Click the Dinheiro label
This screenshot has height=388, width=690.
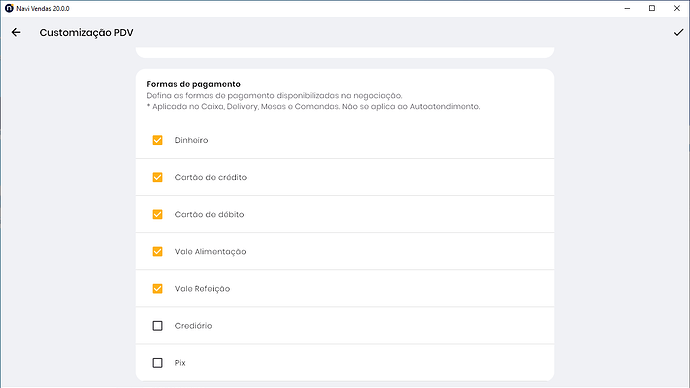[x=191, y=140]
